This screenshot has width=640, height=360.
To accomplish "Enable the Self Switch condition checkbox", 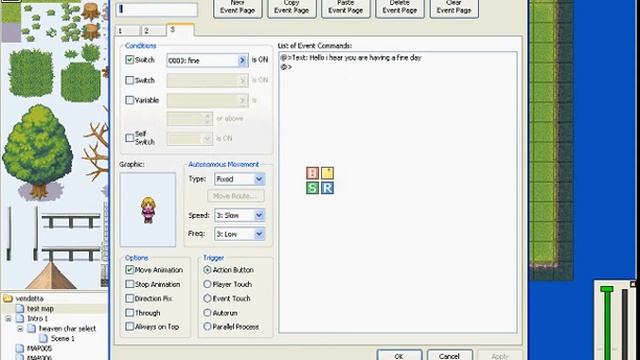I will [x=129, y=138].
